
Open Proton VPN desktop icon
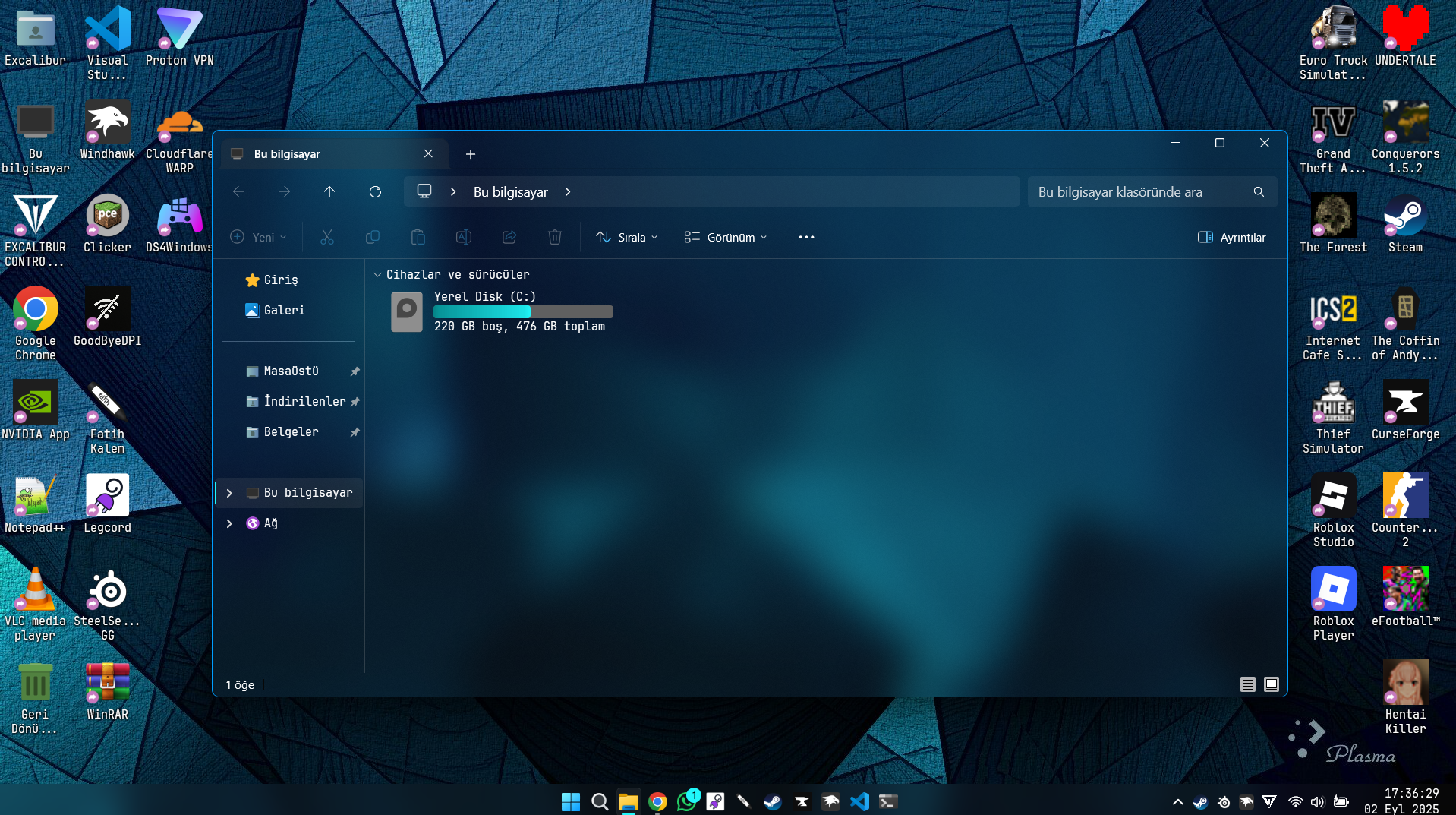pyautogui.click(x=179, y=37)
